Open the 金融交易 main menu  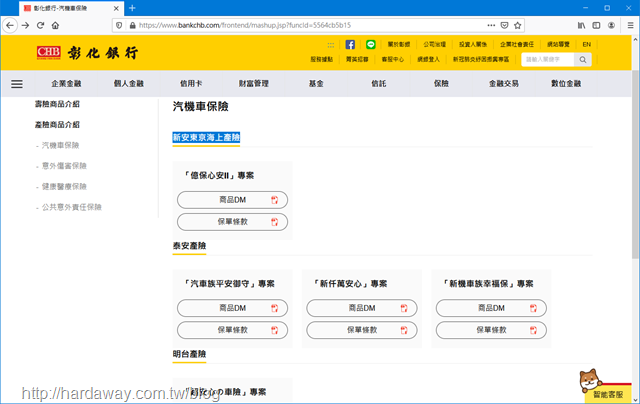coord(504,84)
